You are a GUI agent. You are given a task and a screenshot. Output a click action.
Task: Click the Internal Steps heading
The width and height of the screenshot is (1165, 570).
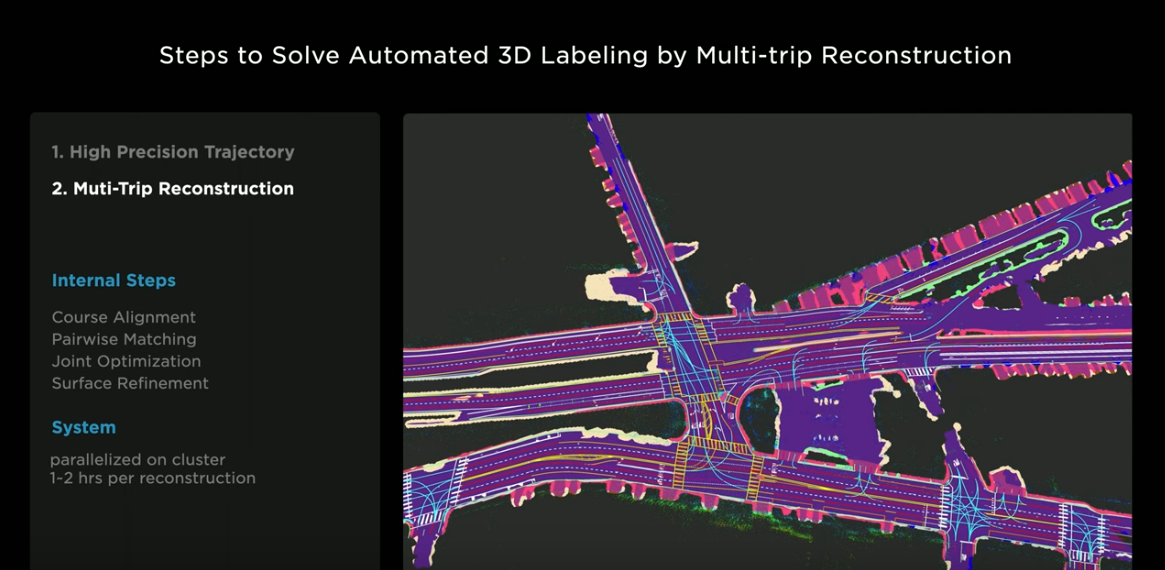coord(114,281)
